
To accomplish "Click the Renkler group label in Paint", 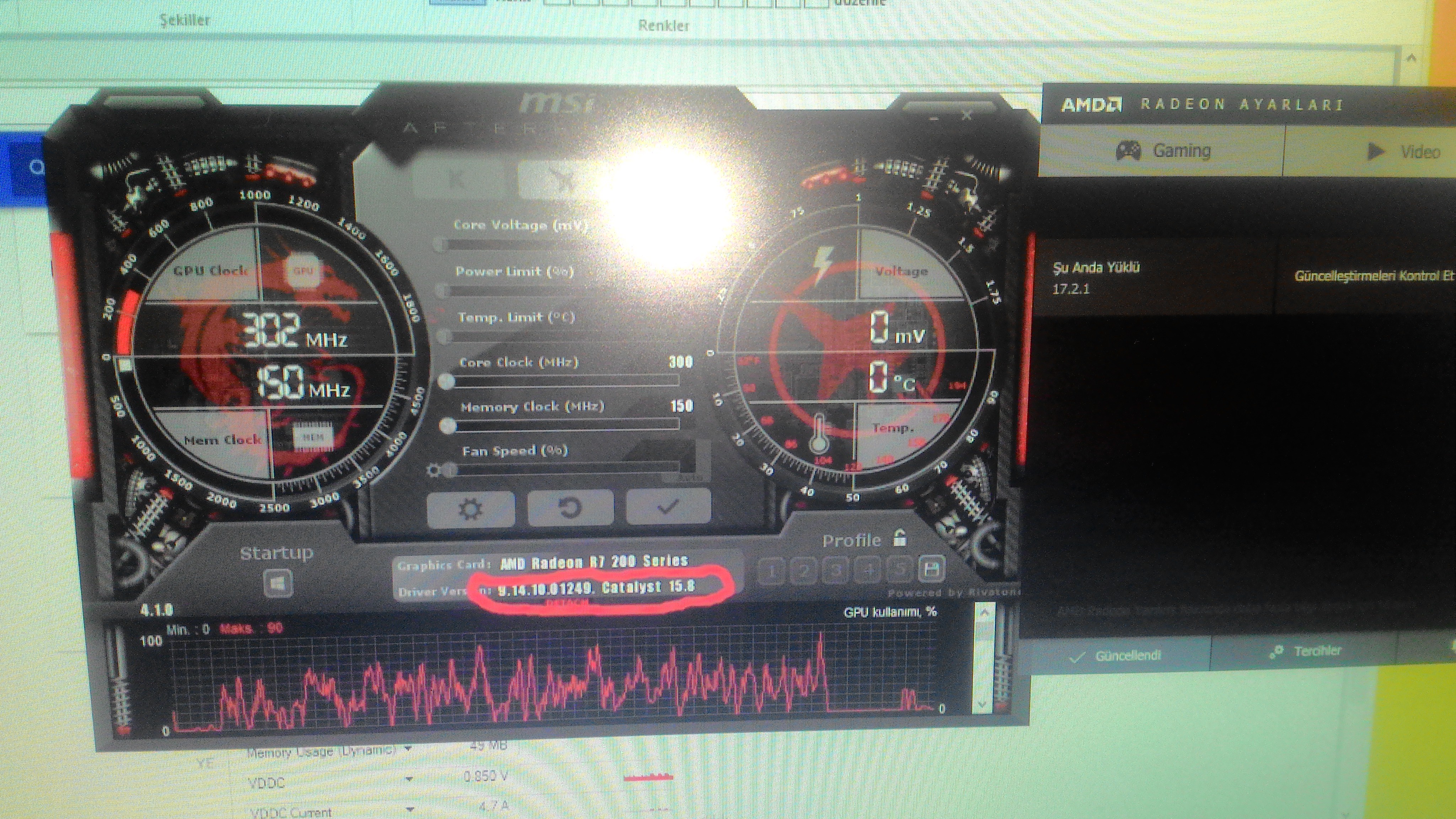I will click(664, 26).
